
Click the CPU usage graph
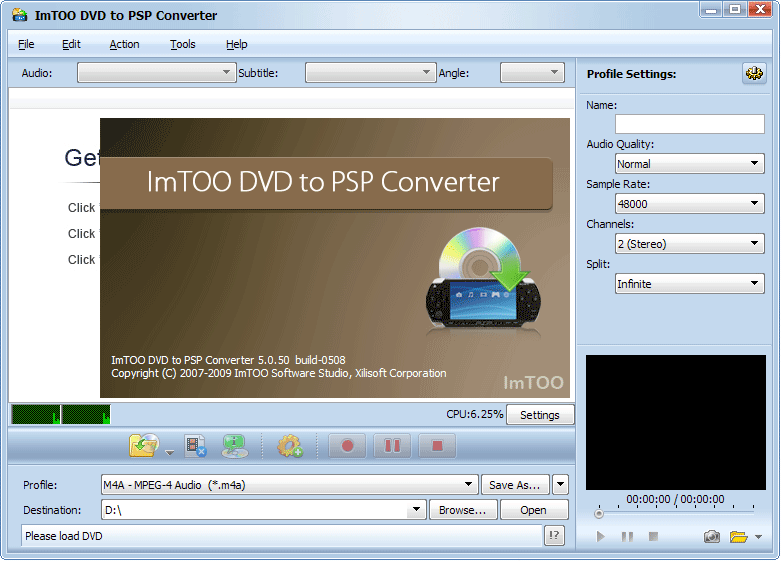point(61,415)
